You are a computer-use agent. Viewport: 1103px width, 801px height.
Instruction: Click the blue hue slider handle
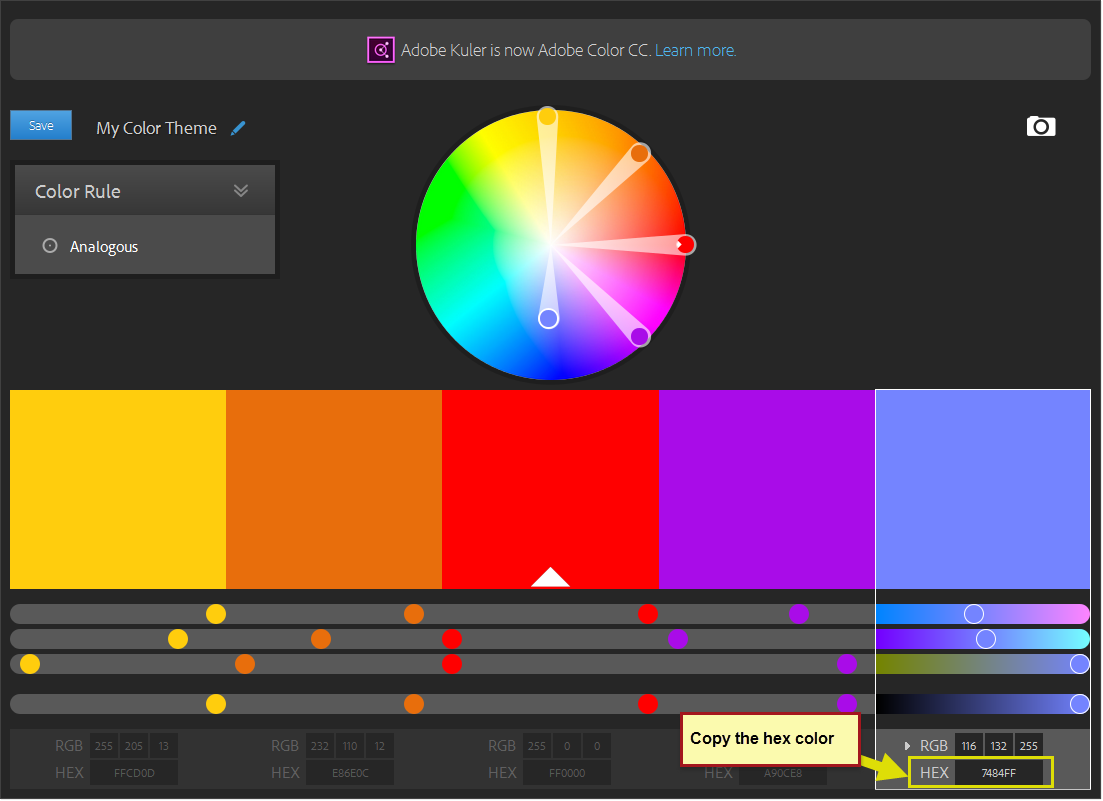click(x=974, y=613)
